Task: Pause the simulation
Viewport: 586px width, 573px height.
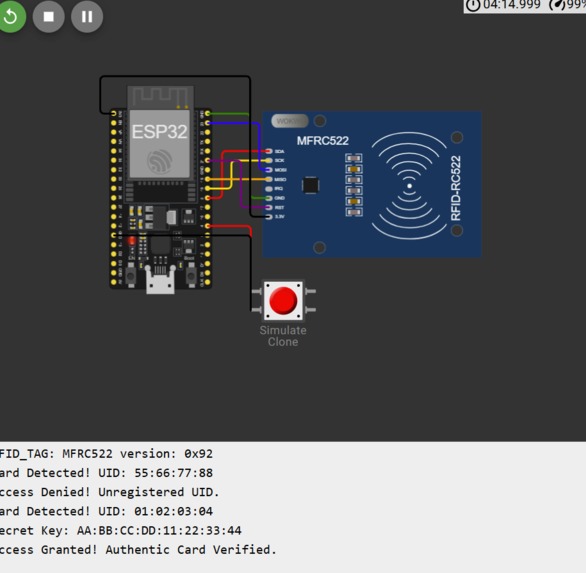Action: tap(87, 16)
